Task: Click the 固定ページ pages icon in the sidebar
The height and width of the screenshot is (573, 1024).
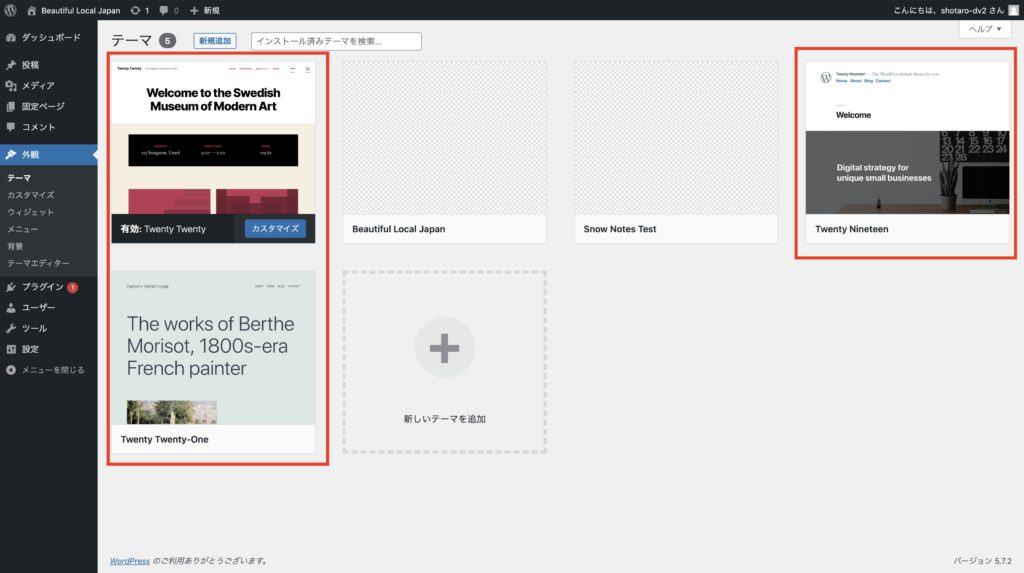Action: tap(11, 106)
